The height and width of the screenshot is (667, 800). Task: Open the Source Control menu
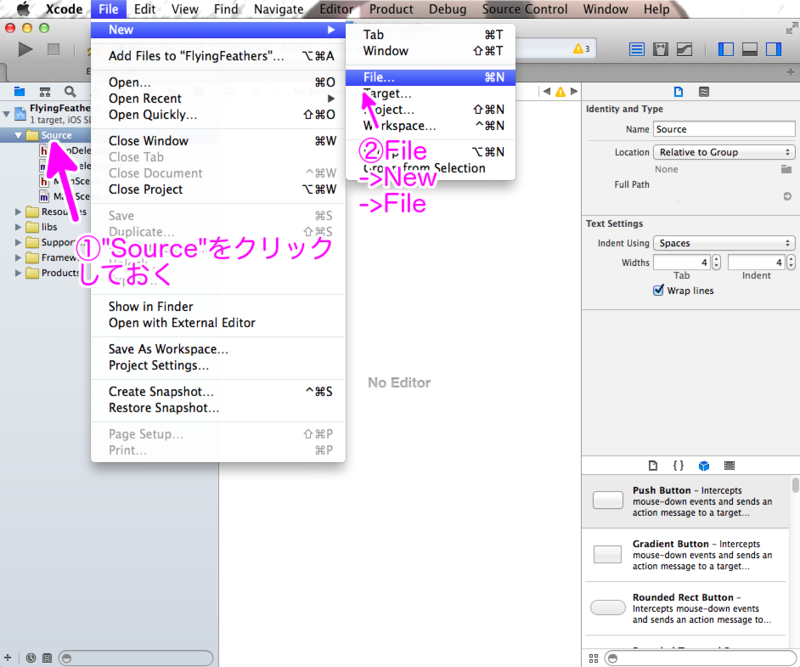pos(524,9)
